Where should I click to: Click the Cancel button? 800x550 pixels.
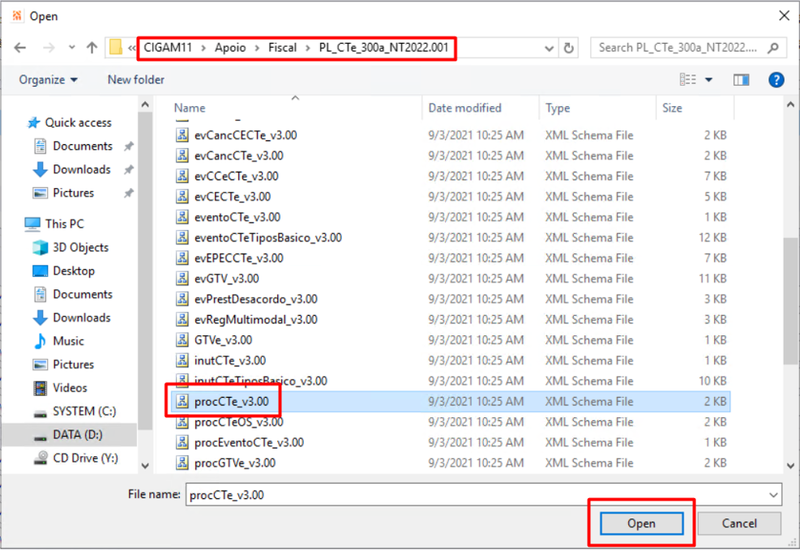tap(739, 523)
